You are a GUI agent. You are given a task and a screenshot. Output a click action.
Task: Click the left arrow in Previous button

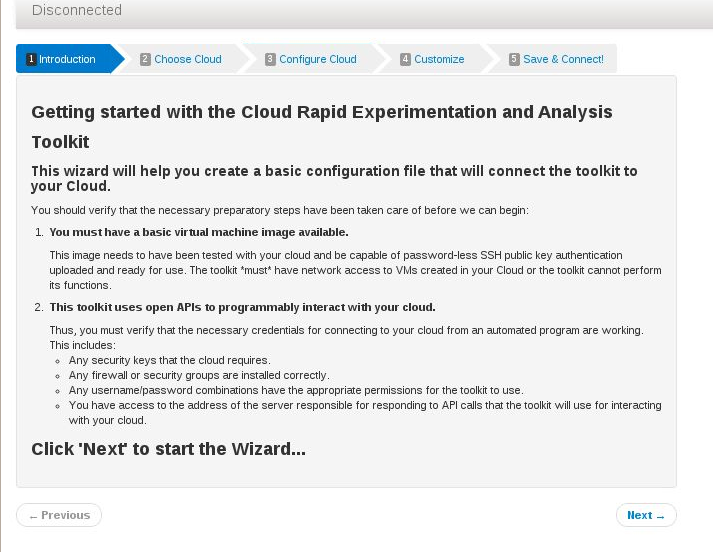pyautogui.click(x=33, y=517)
